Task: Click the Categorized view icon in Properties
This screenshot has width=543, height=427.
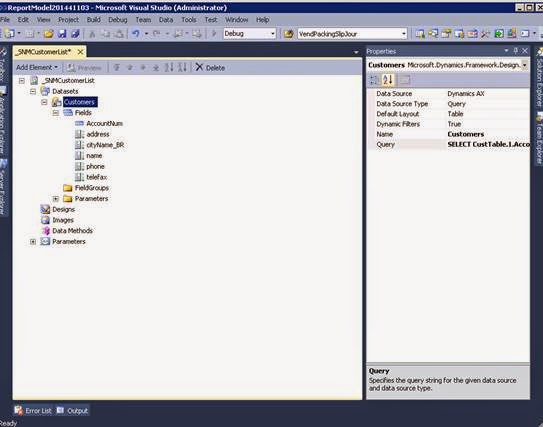Action: [x=374, y=80]
